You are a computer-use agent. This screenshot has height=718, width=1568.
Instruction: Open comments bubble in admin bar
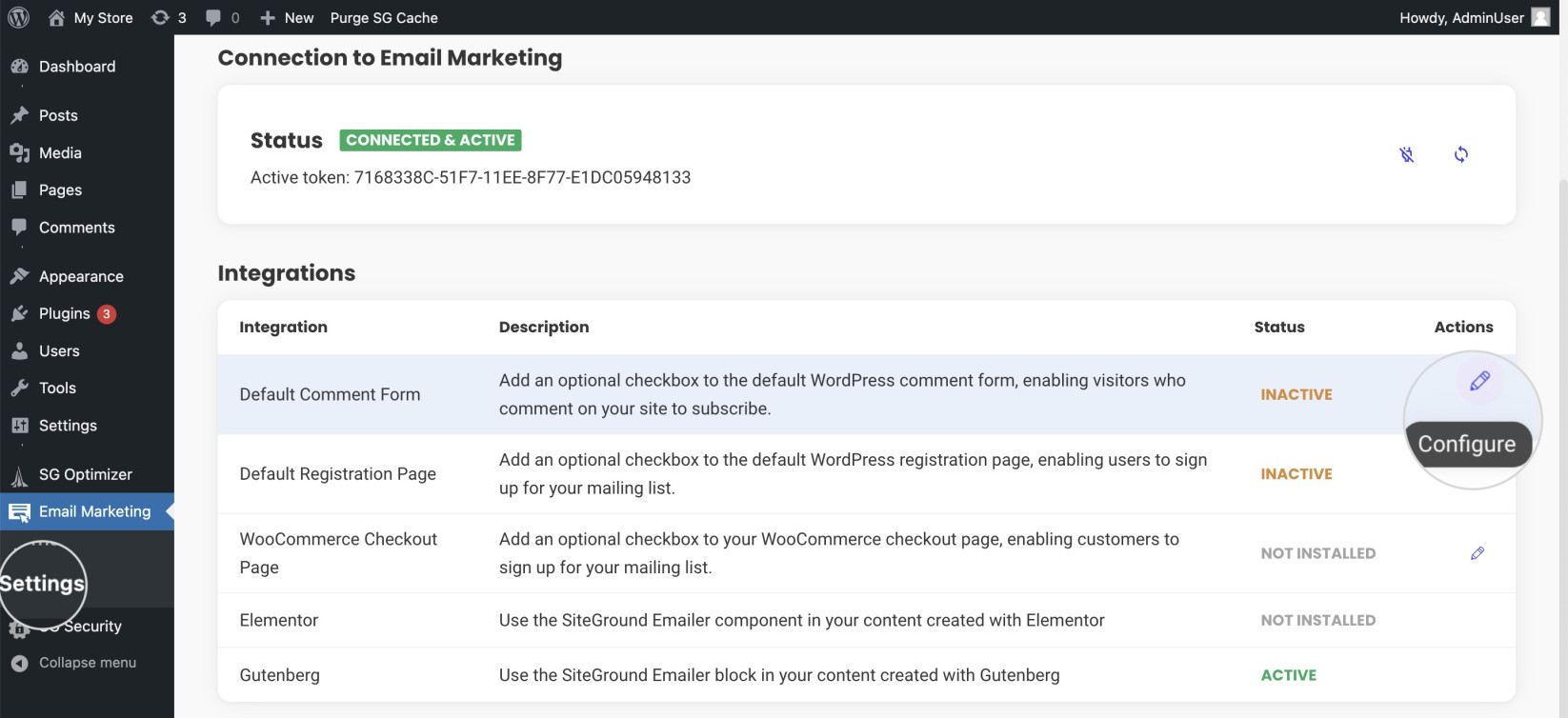coord(223,17)
